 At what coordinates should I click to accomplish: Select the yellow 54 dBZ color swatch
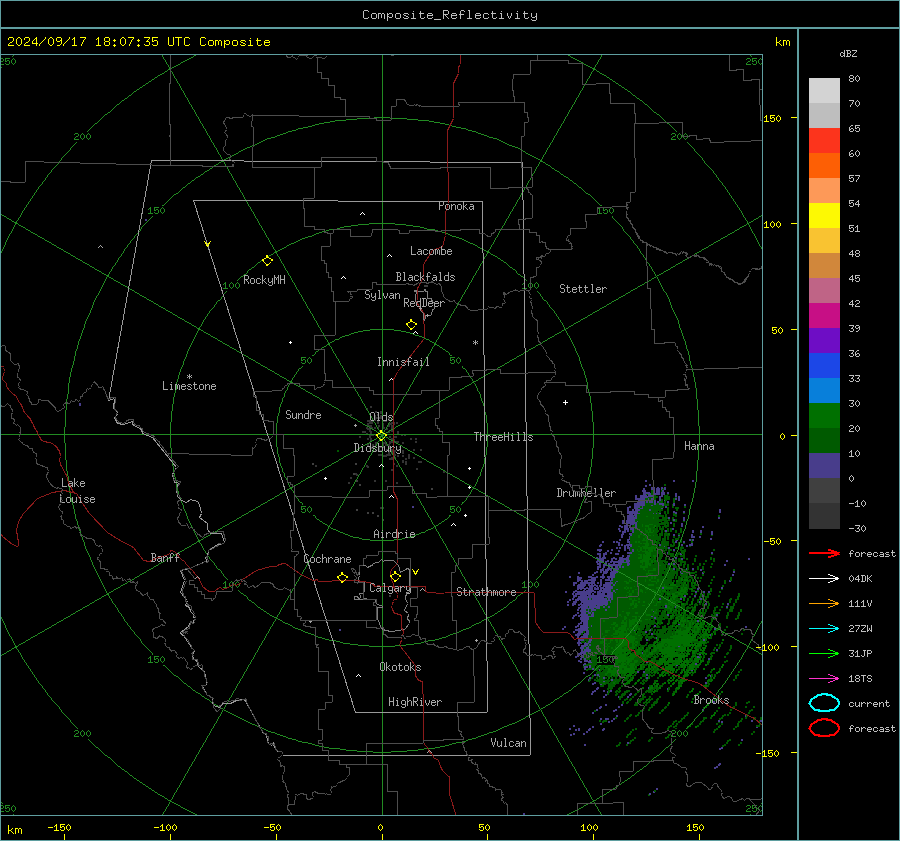coord(824,216)
